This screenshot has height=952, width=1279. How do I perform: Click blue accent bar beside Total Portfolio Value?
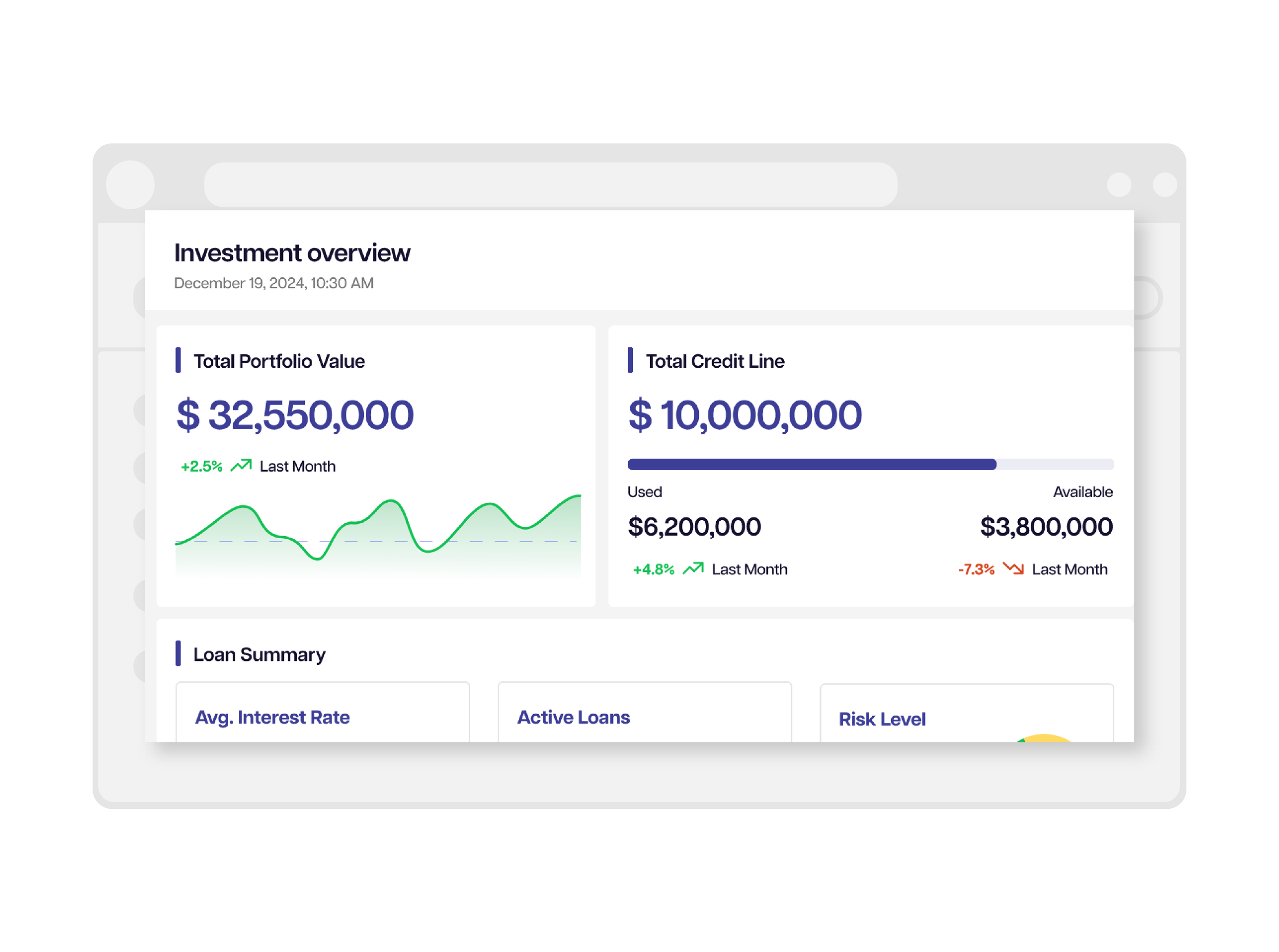(x=178, y=360)
